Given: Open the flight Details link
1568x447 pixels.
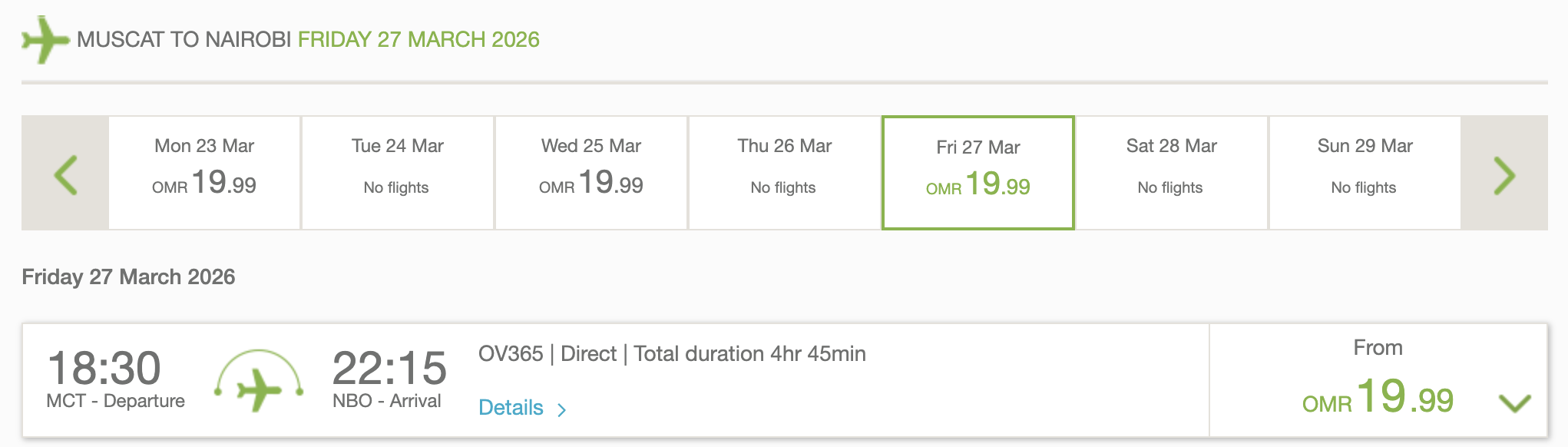Looking at the screenshot, I should pos(511,408).
